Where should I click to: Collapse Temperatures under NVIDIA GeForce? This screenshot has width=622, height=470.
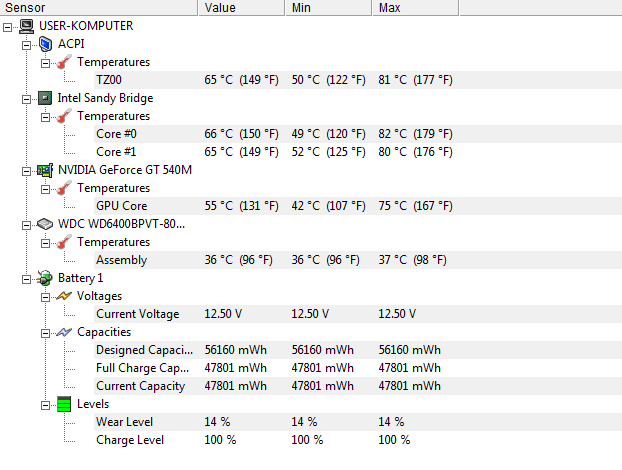point(46,189)
